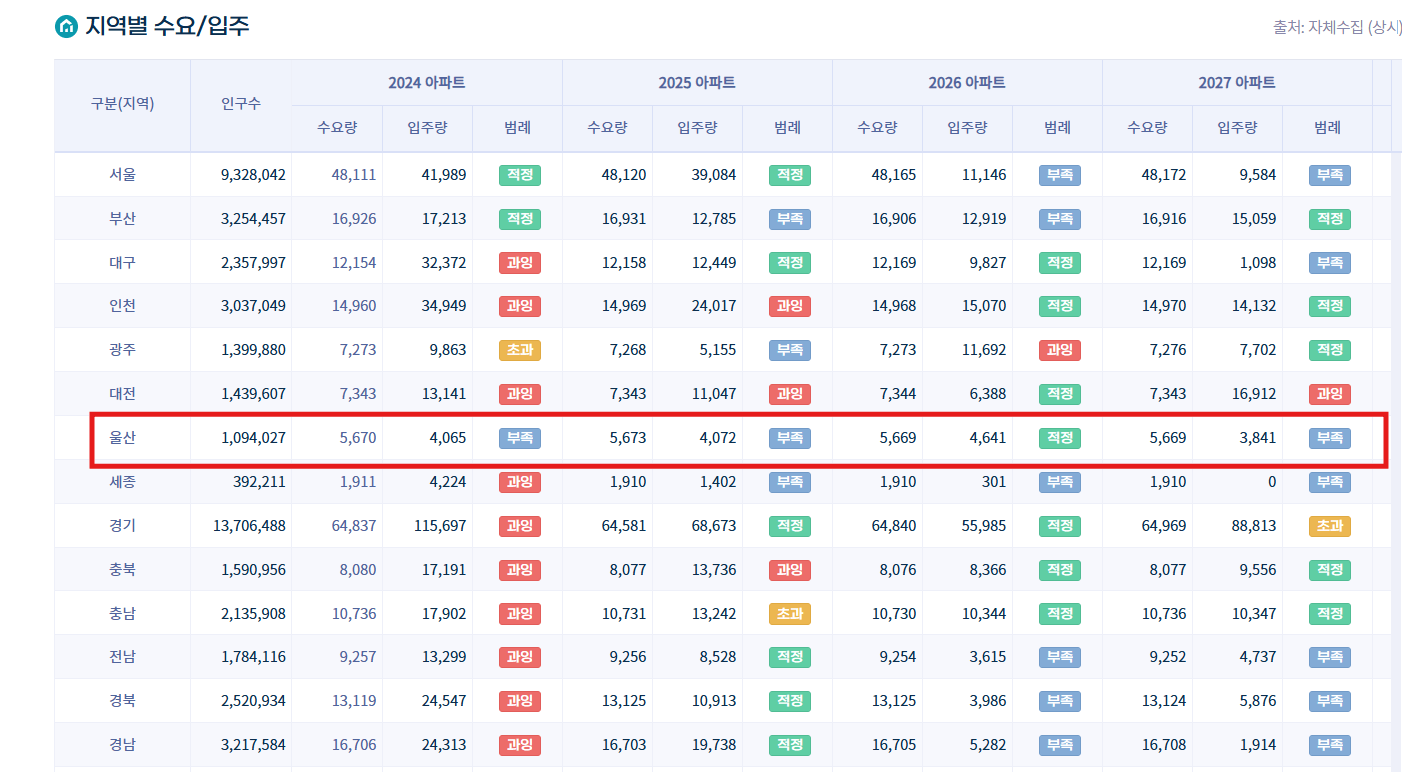
Task: Click the 2024 아파트 group header
Action: click(427, 82)
